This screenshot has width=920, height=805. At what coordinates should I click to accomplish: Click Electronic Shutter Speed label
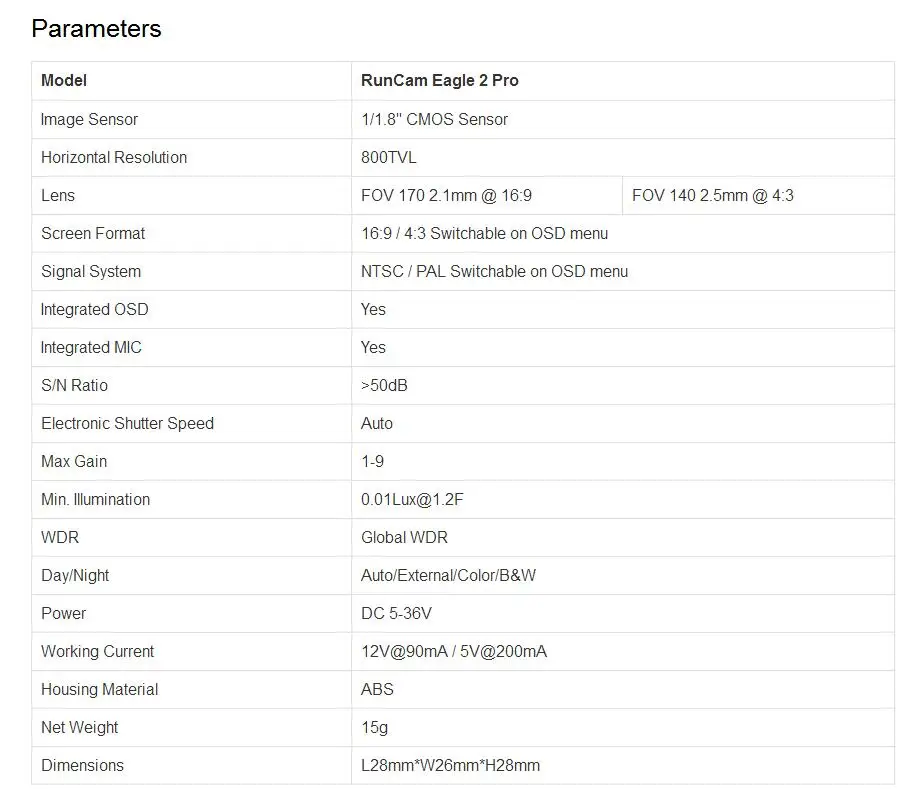pos(127,423)
